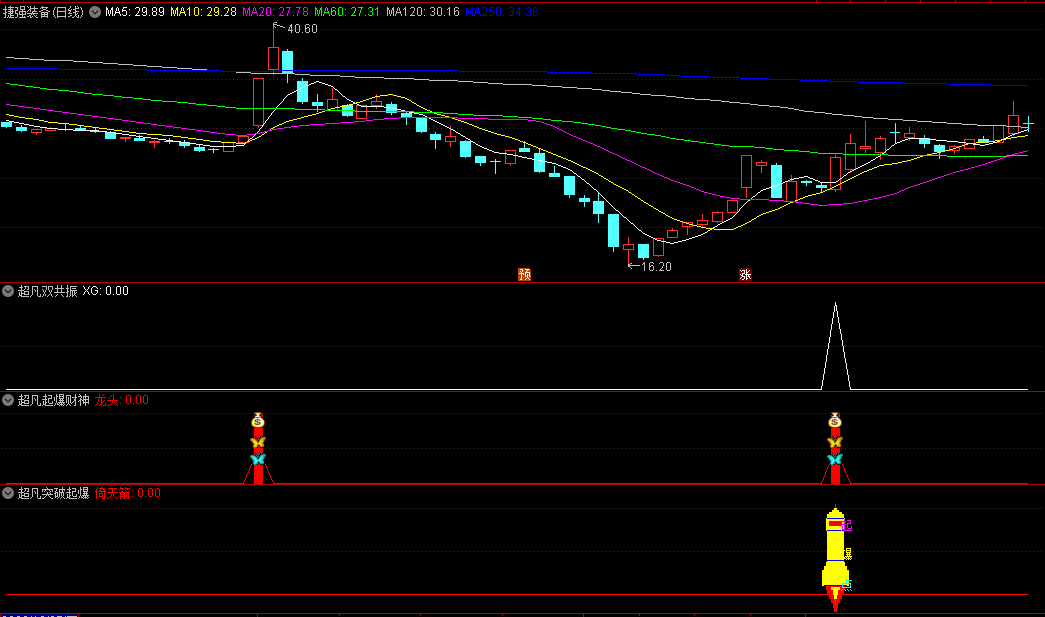Click the red 预 marker icon
1045x617 pixels.
[x=524, y=275]
